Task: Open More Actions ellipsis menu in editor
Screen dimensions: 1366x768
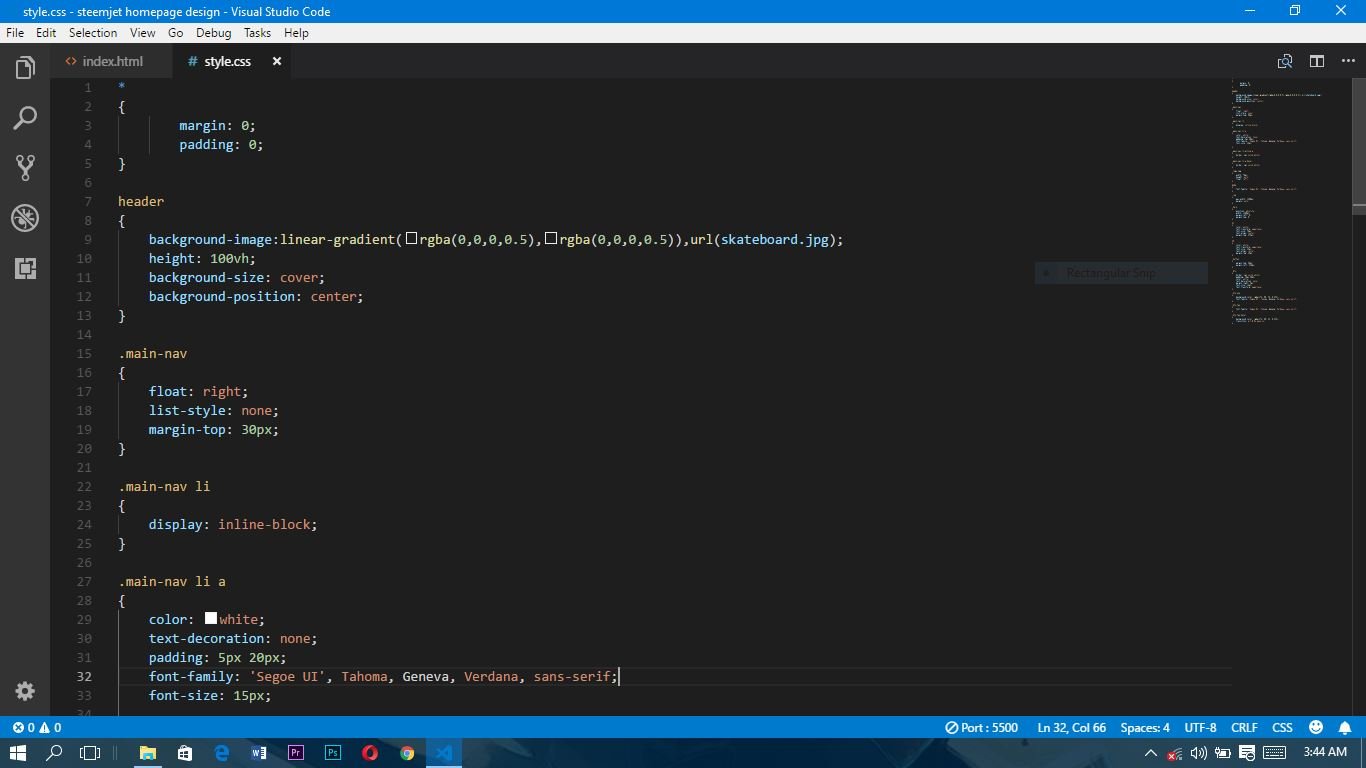Action: (1348, 61)
